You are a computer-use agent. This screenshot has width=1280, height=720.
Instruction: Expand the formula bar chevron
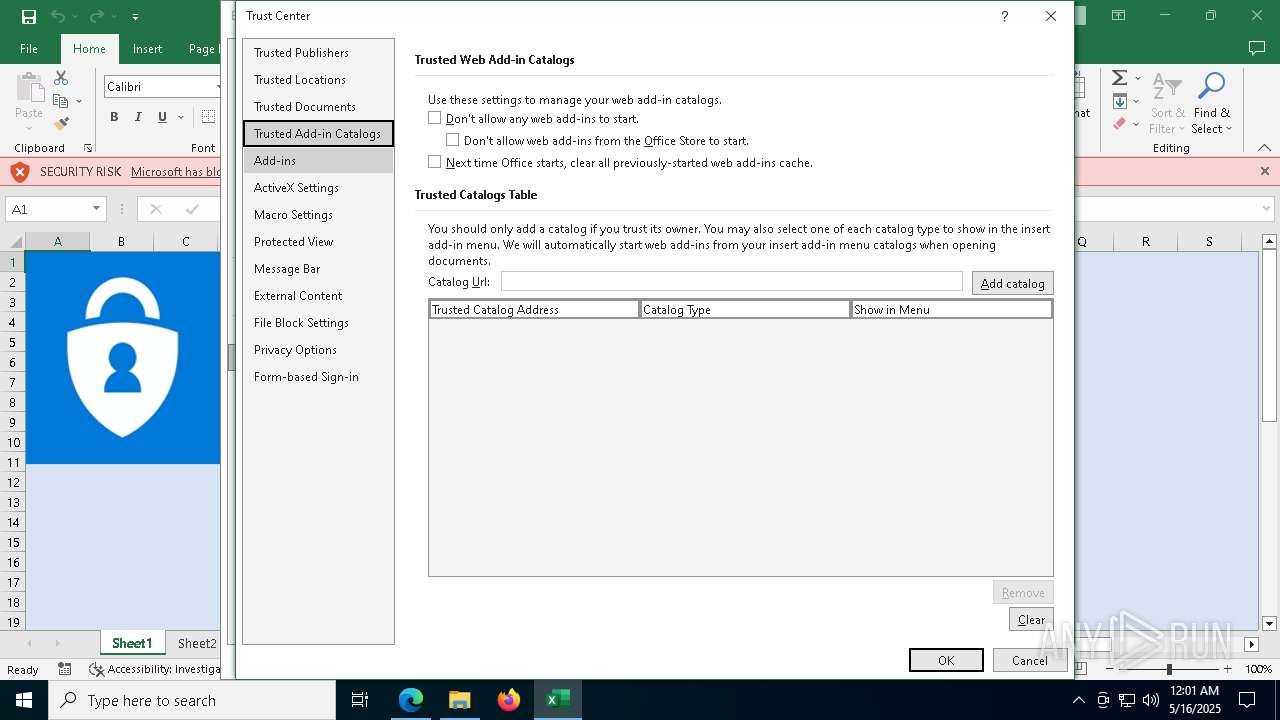[1264, 209]
